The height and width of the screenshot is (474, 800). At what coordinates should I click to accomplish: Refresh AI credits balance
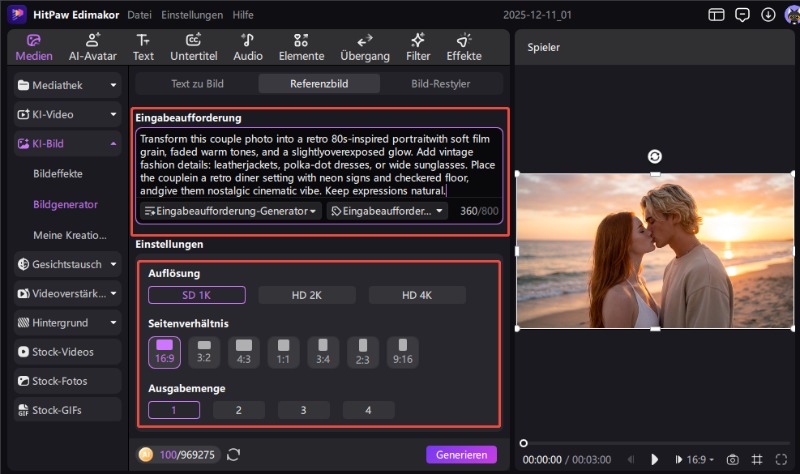[234, 454]
